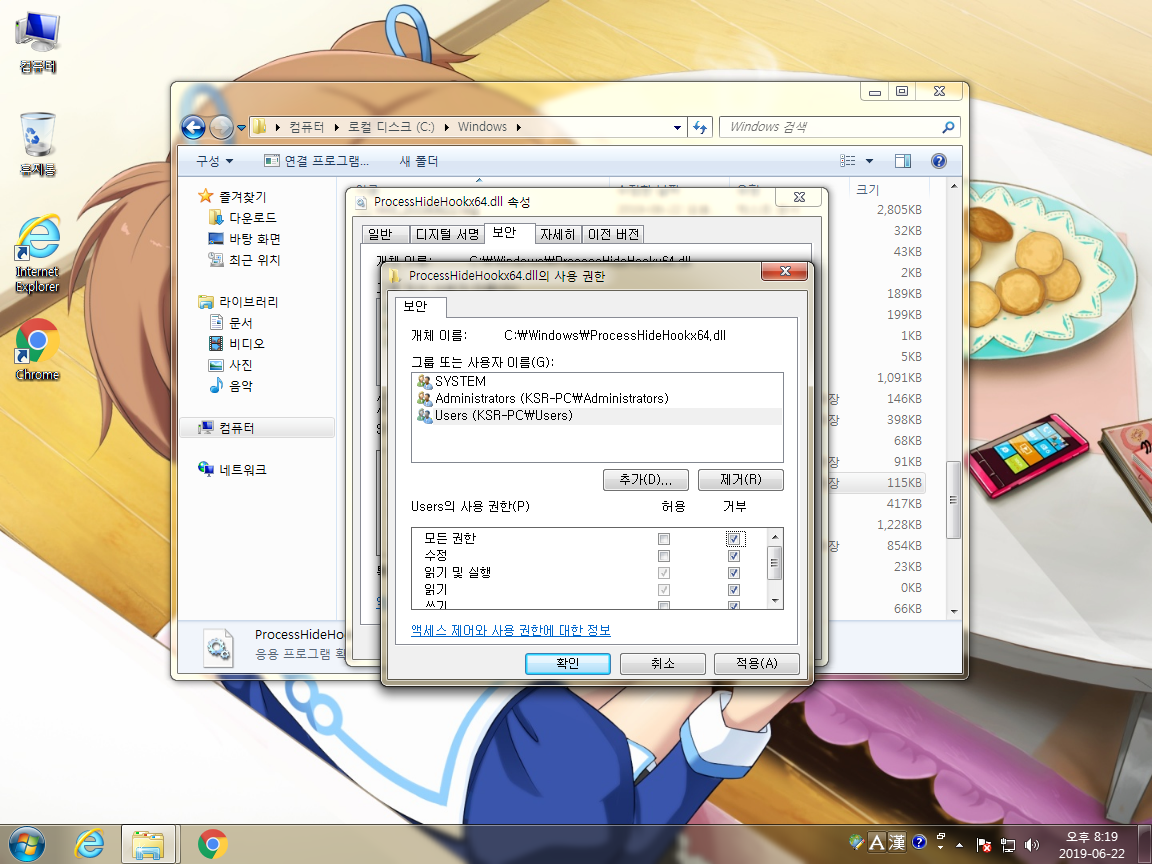Select Computer in navigation pane
The image size is (1152, 864).
(x=257, y=428)
